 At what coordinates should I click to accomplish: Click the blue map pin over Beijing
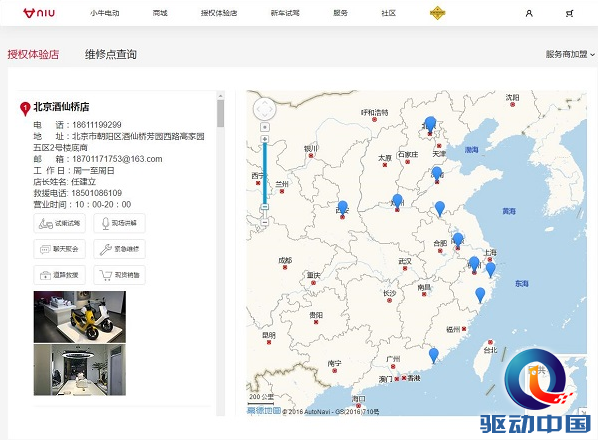click(x=430, y=125)
